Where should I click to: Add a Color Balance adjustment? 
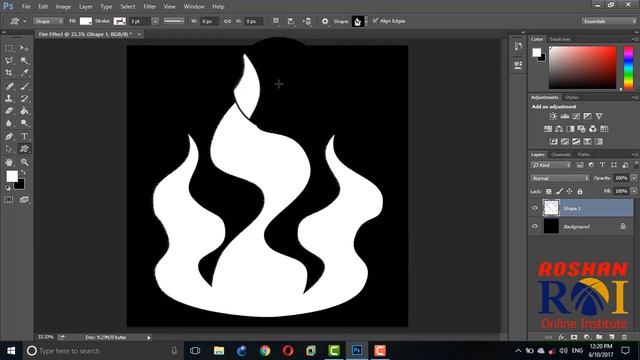[x=559, y=129]
